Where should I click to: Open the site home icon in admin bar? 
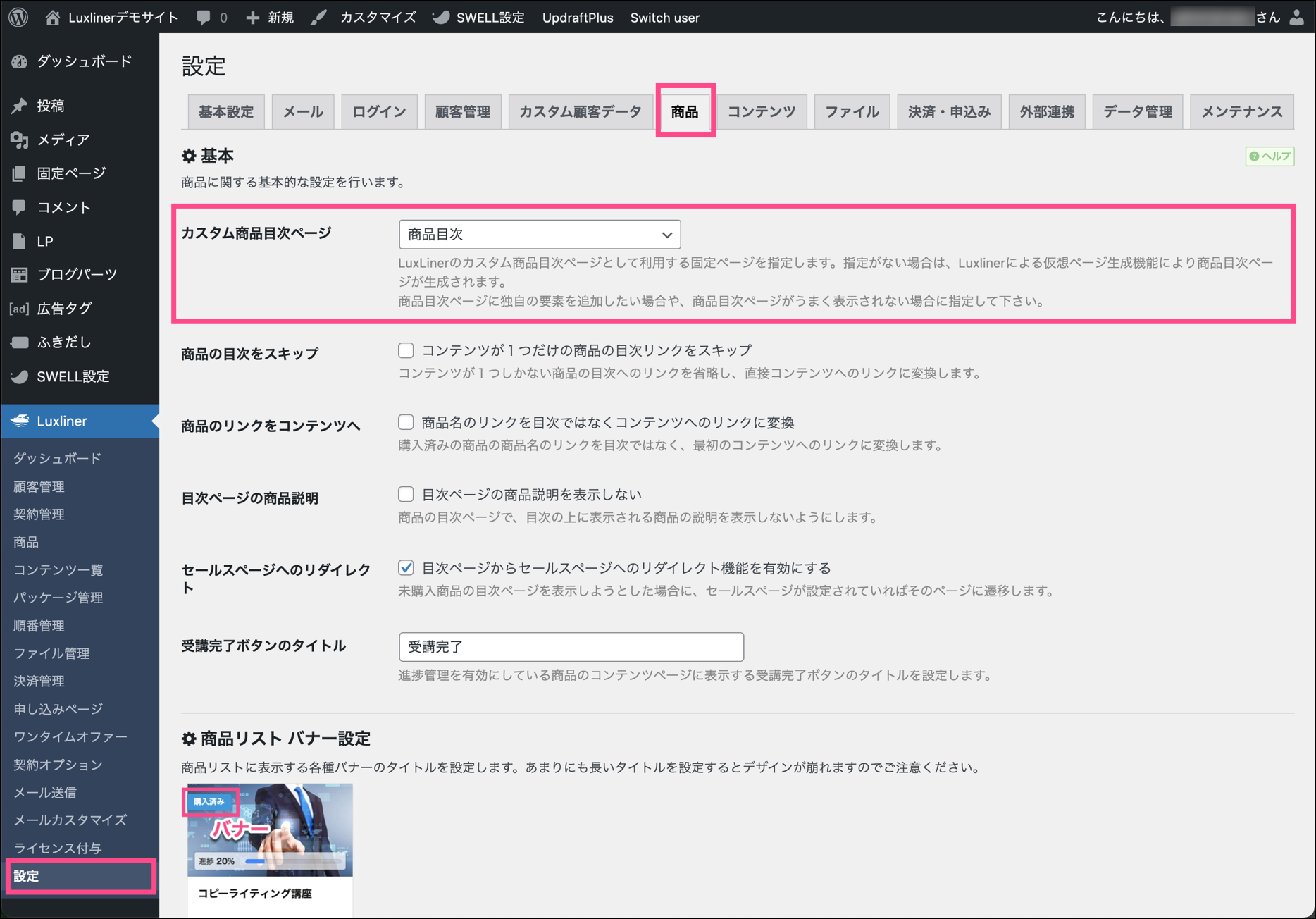53,18
